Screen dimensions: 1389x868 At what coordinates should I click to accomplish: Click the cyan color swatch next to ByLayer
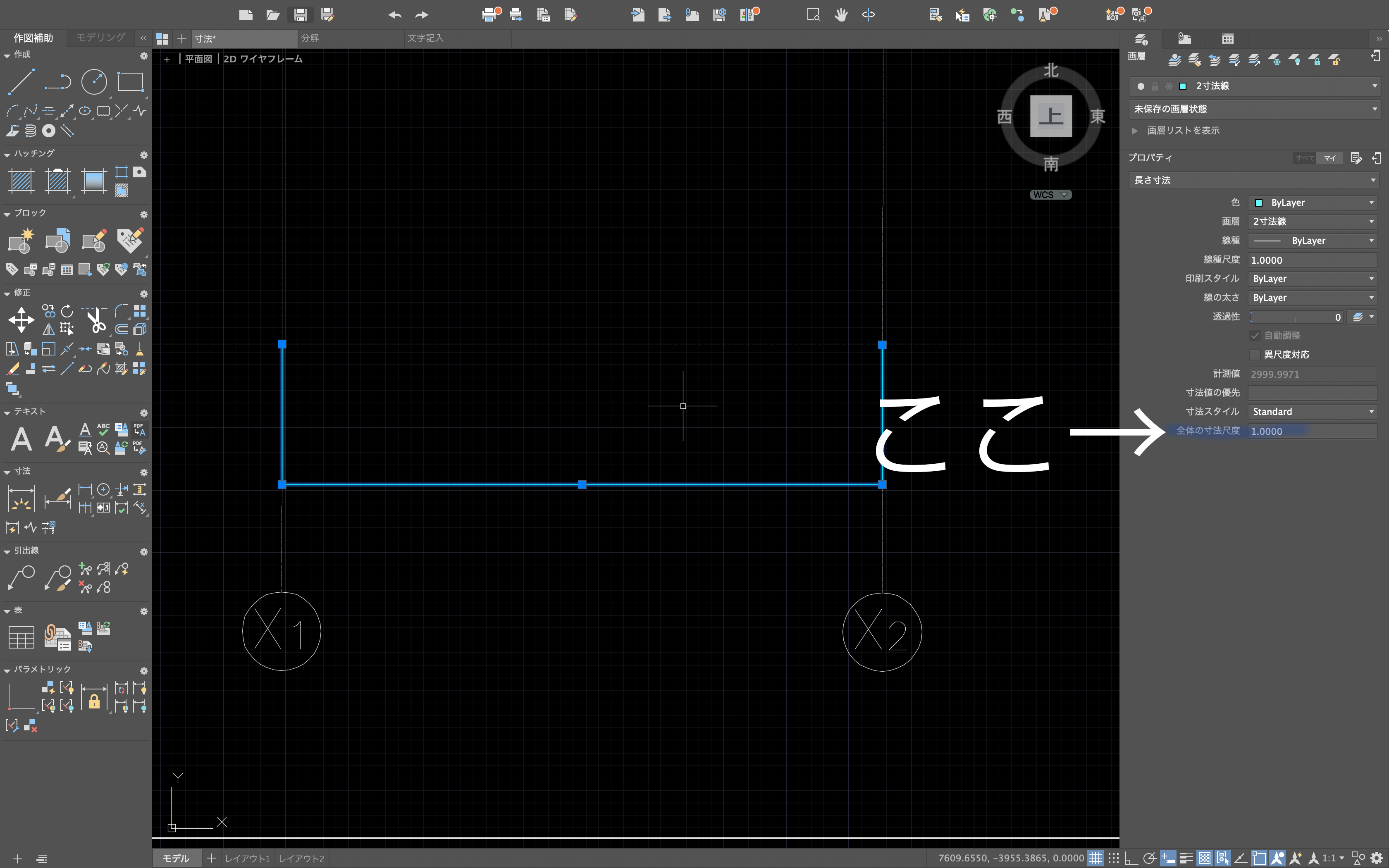pyautogui.click(x=1259, y=203)
